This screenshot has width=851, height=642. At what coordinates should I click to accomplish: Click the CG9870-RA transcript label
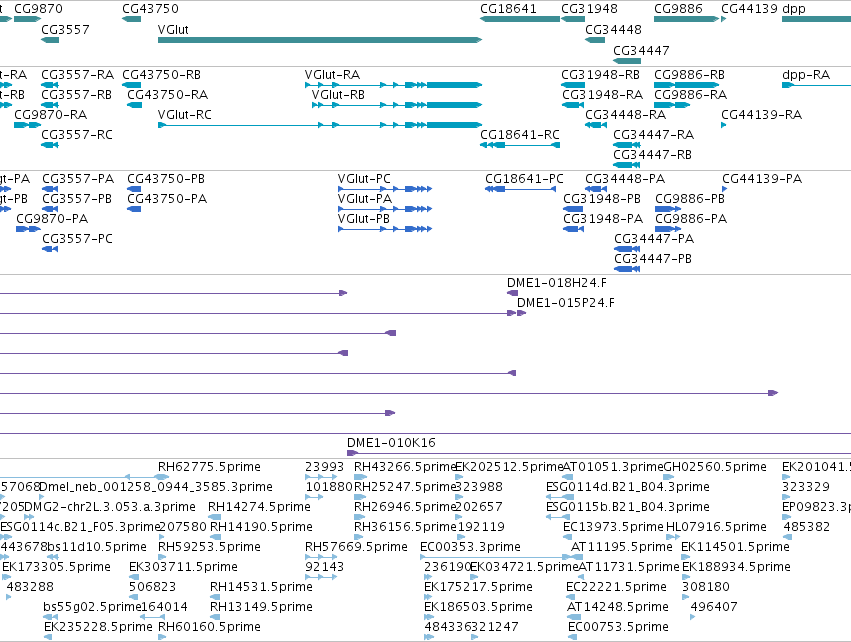click(x=50, y=115)
